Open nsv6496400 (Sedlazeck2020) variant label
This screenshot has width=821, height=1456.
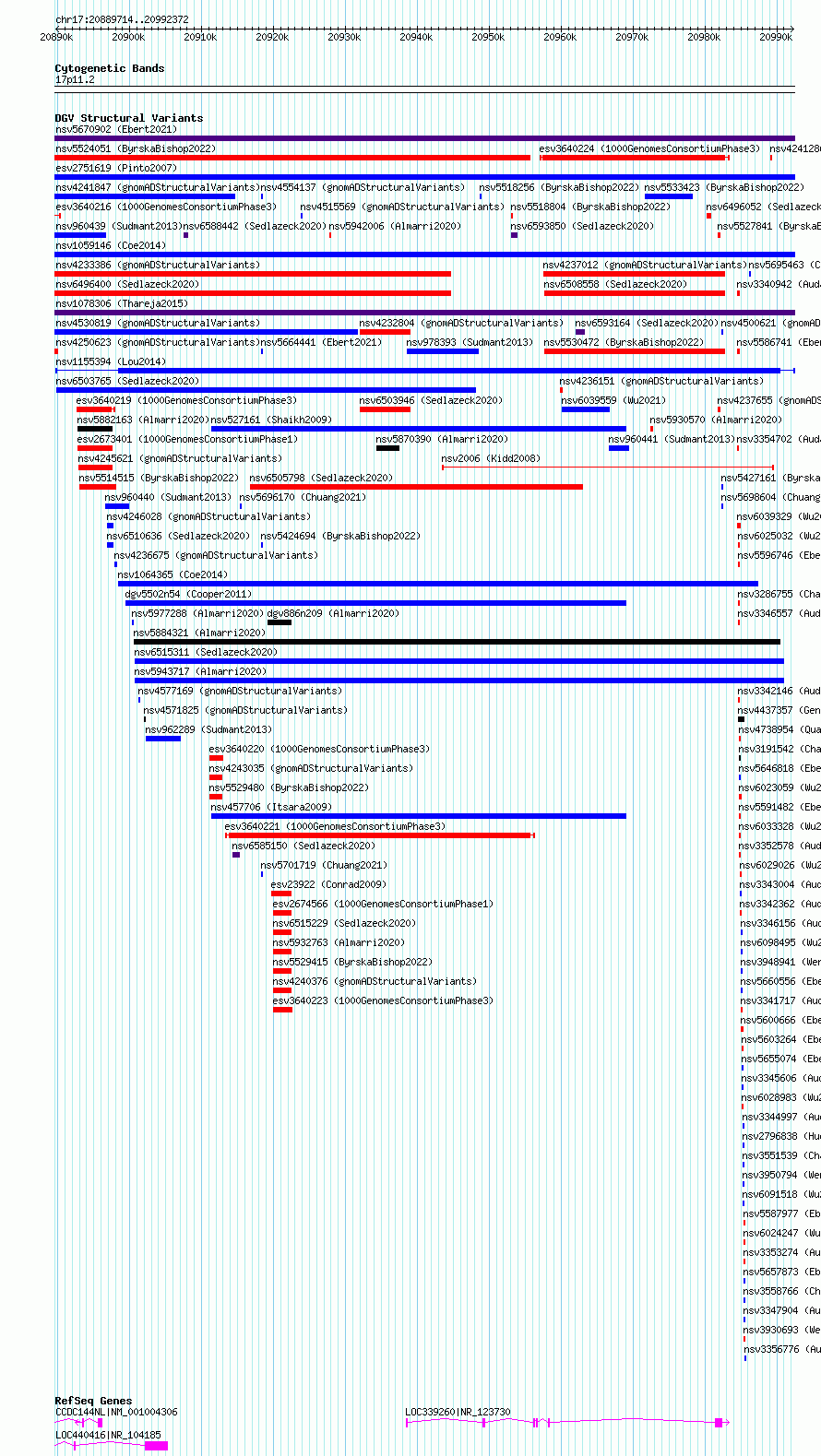[127, 284]
